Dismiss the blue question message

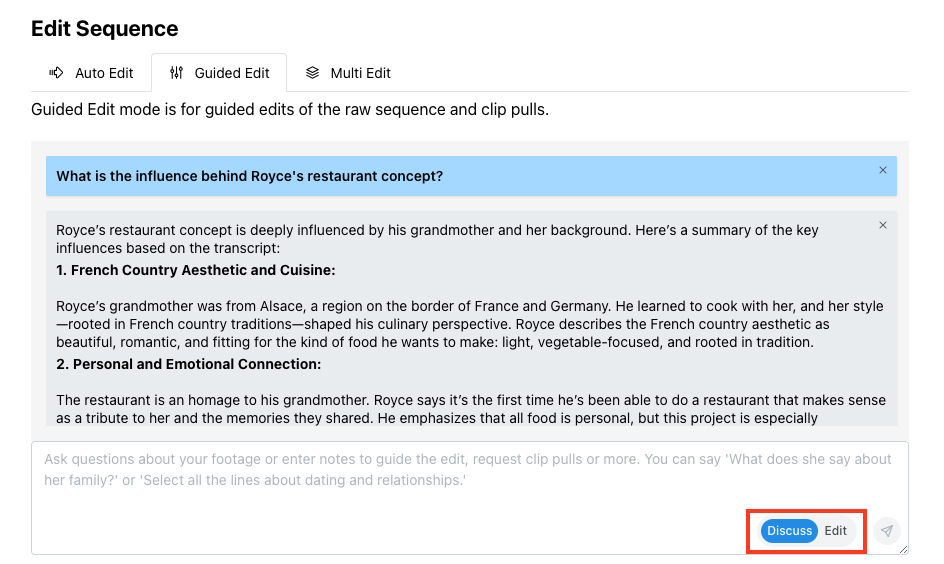(883, 170)
